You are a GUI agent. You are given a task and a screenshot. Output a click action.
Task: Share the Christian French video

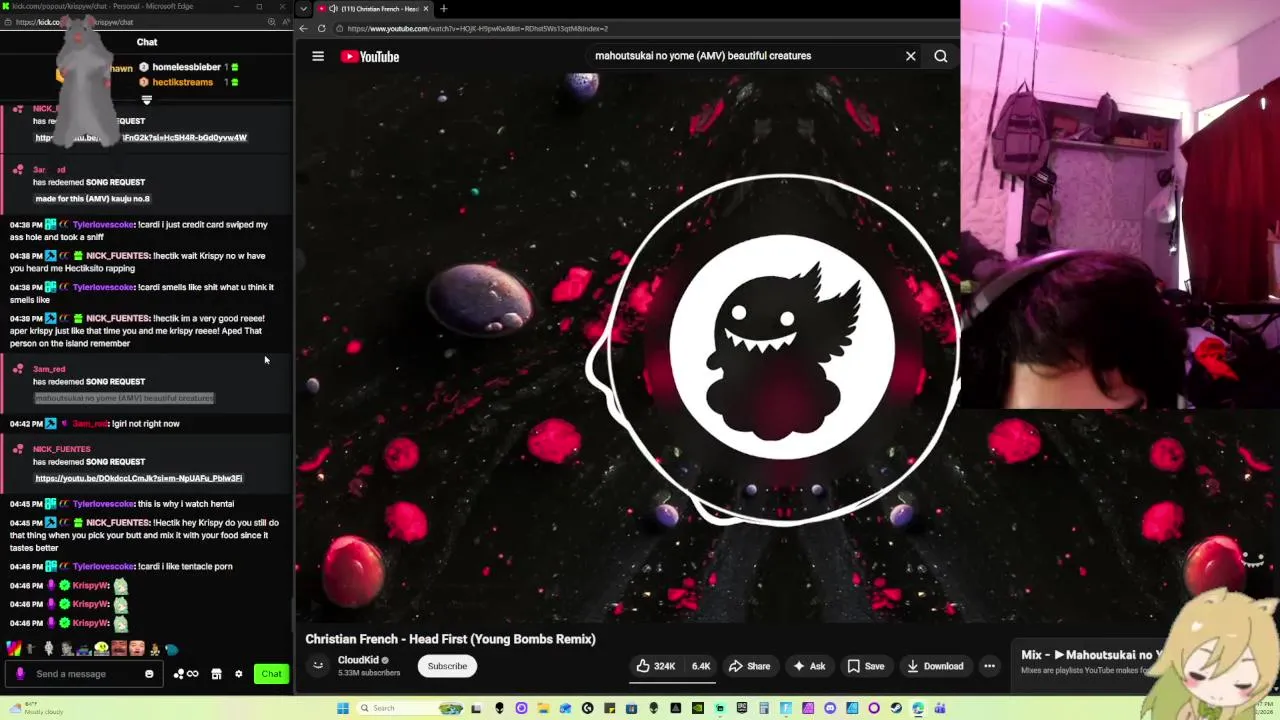749,666
